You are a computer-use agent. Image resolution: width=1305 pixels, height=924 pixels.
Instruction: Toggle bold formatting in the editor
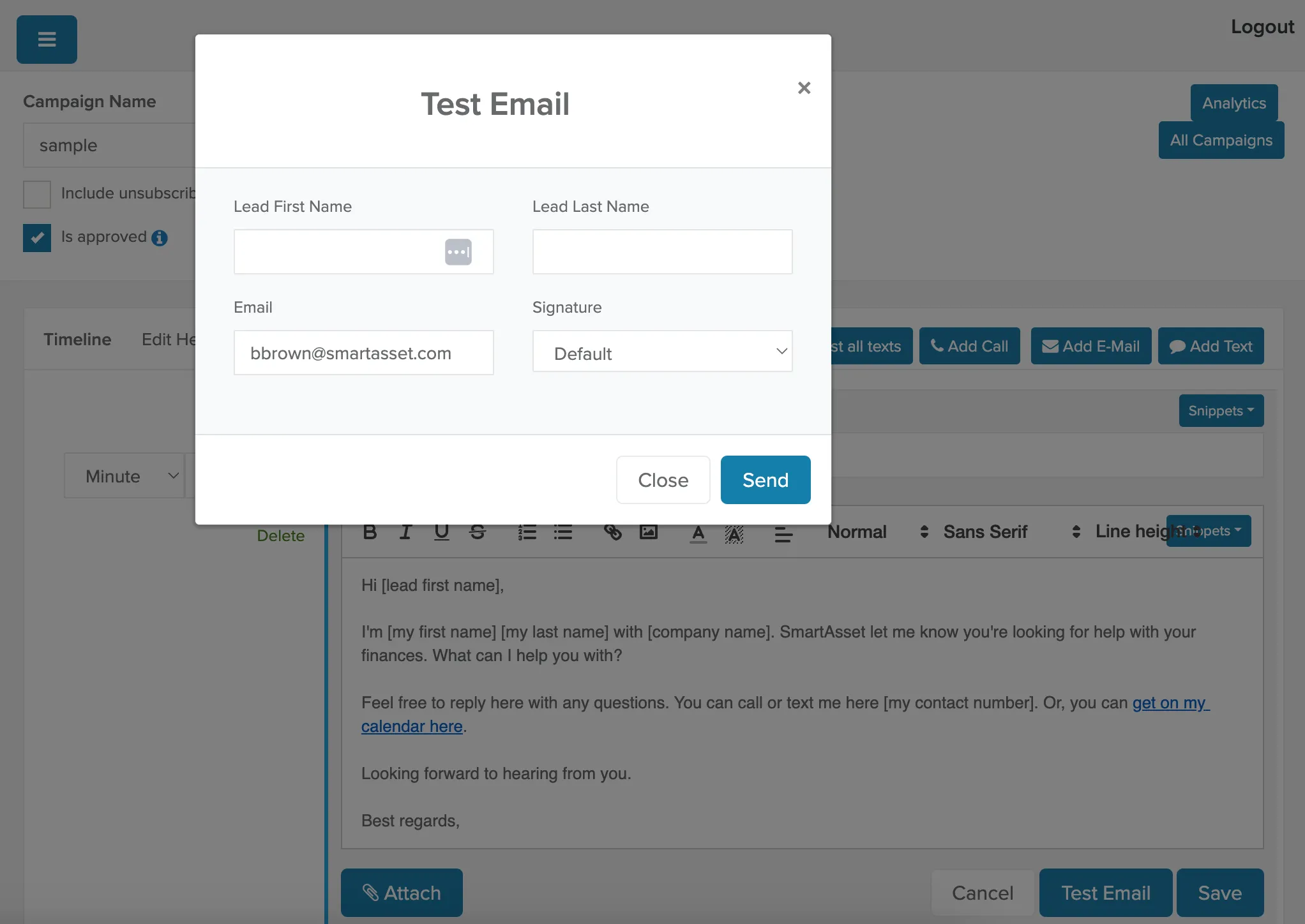coord(370,532)
